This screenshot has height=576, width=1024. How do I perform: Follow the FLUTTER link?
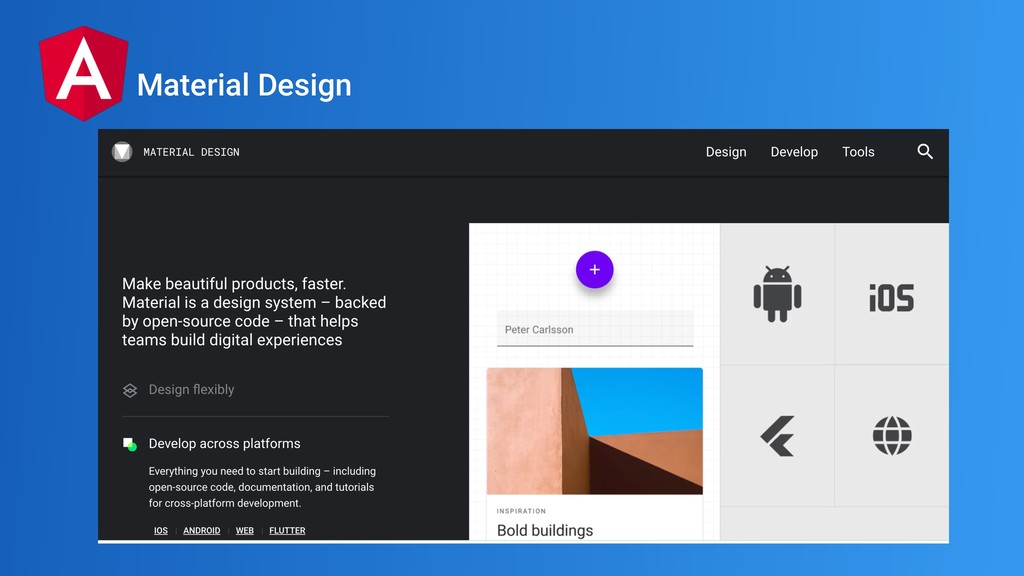[x=287, y=530]
